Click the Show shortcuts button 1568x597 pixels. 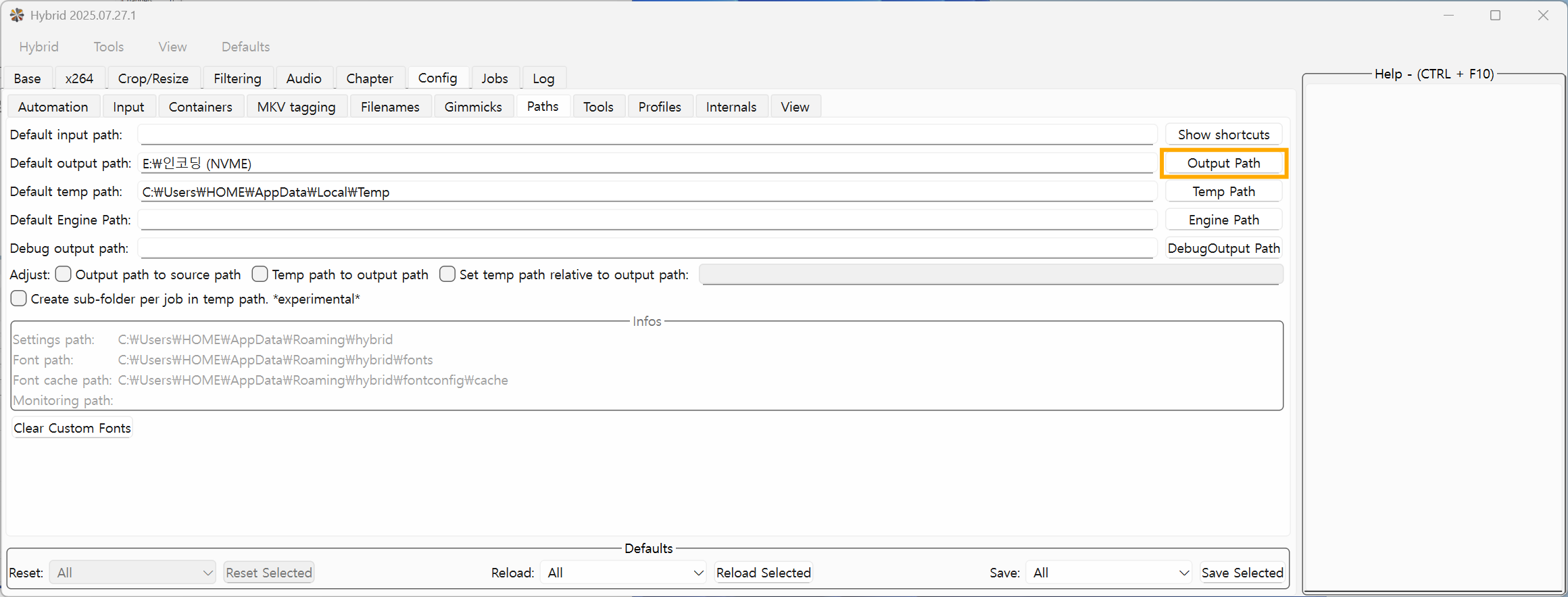click(1223, 135)
